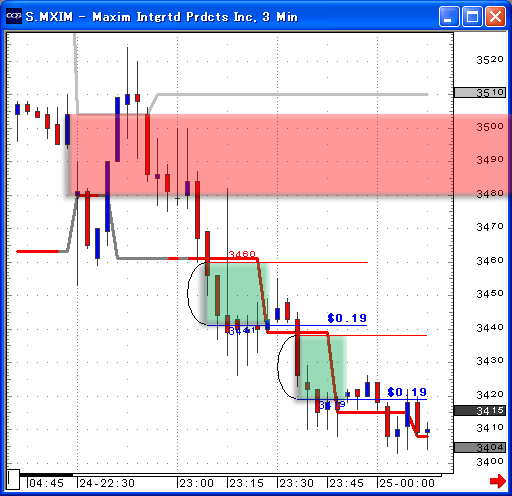Click the 3510 price marker on scale
This screenshot has width=512, height=496.
[480, 92]
